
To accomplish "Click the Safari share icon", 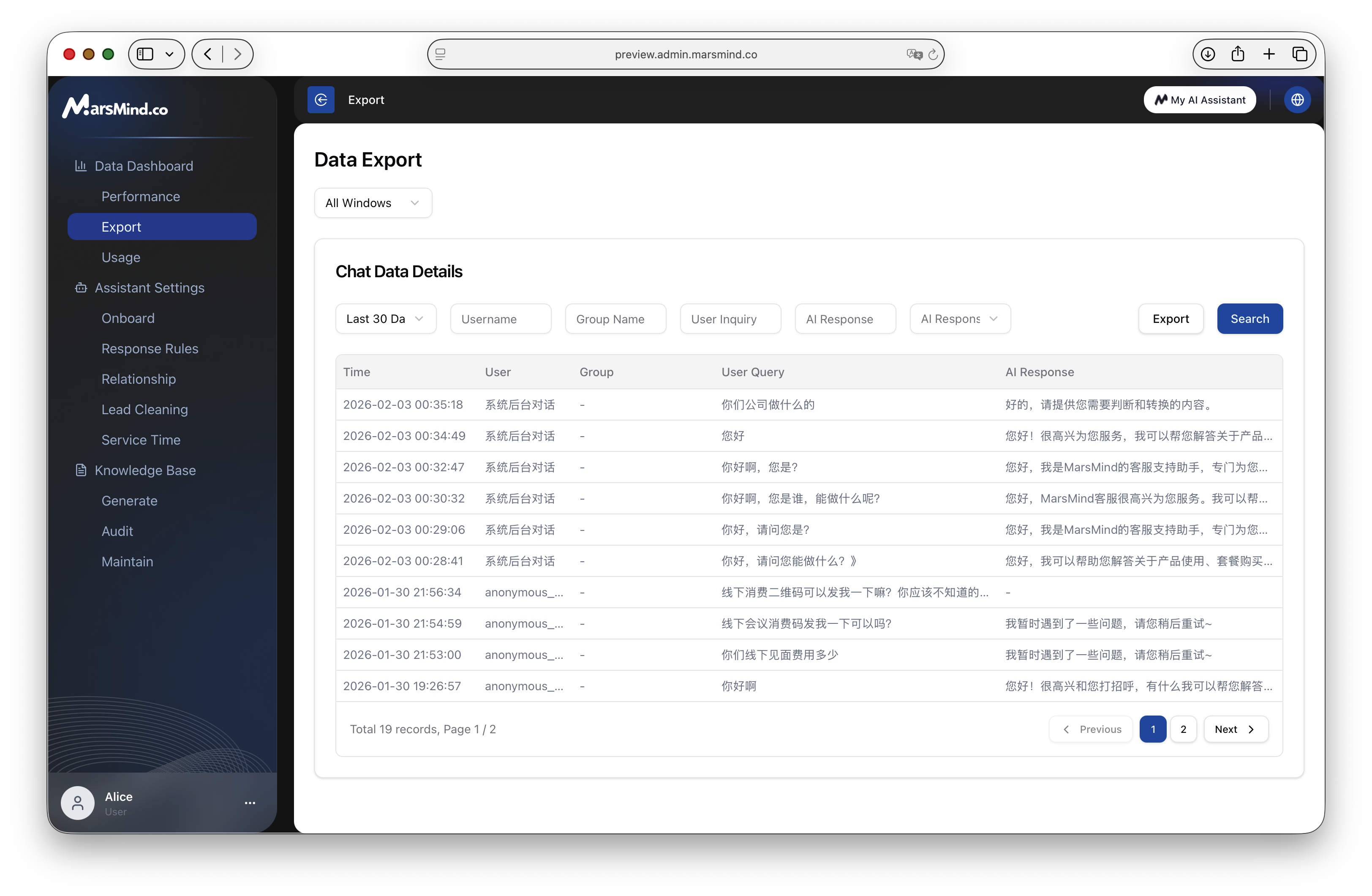I will click(1238, 54).
